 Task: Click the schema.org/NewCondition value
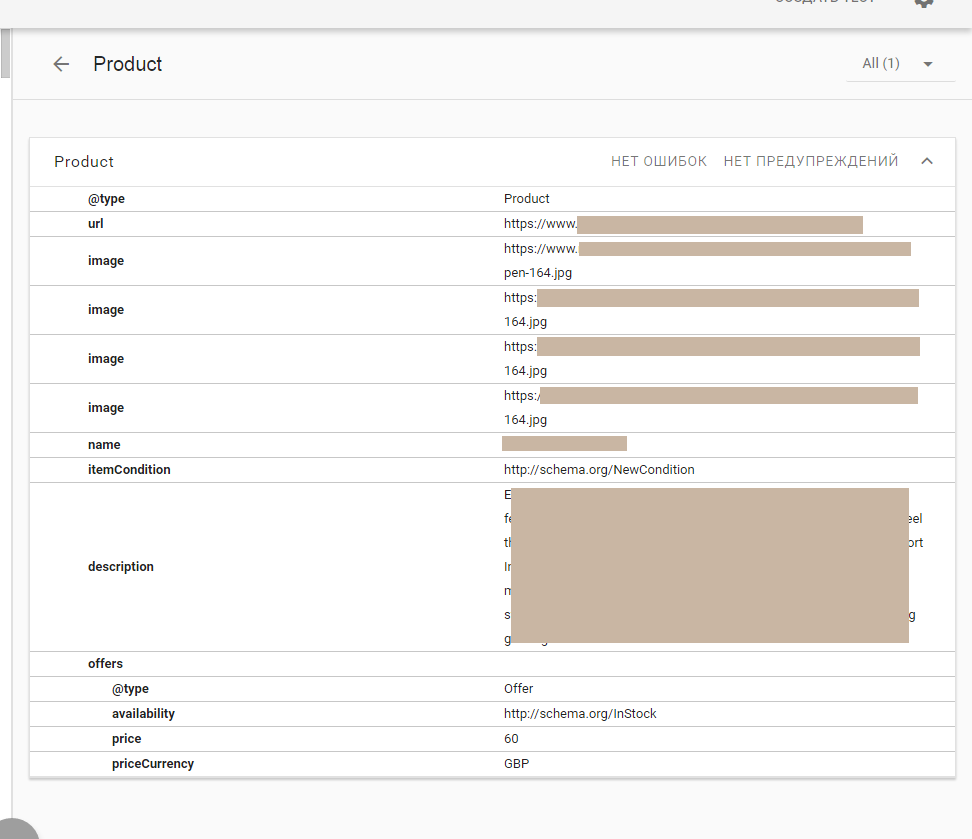(x=599, y=470)
